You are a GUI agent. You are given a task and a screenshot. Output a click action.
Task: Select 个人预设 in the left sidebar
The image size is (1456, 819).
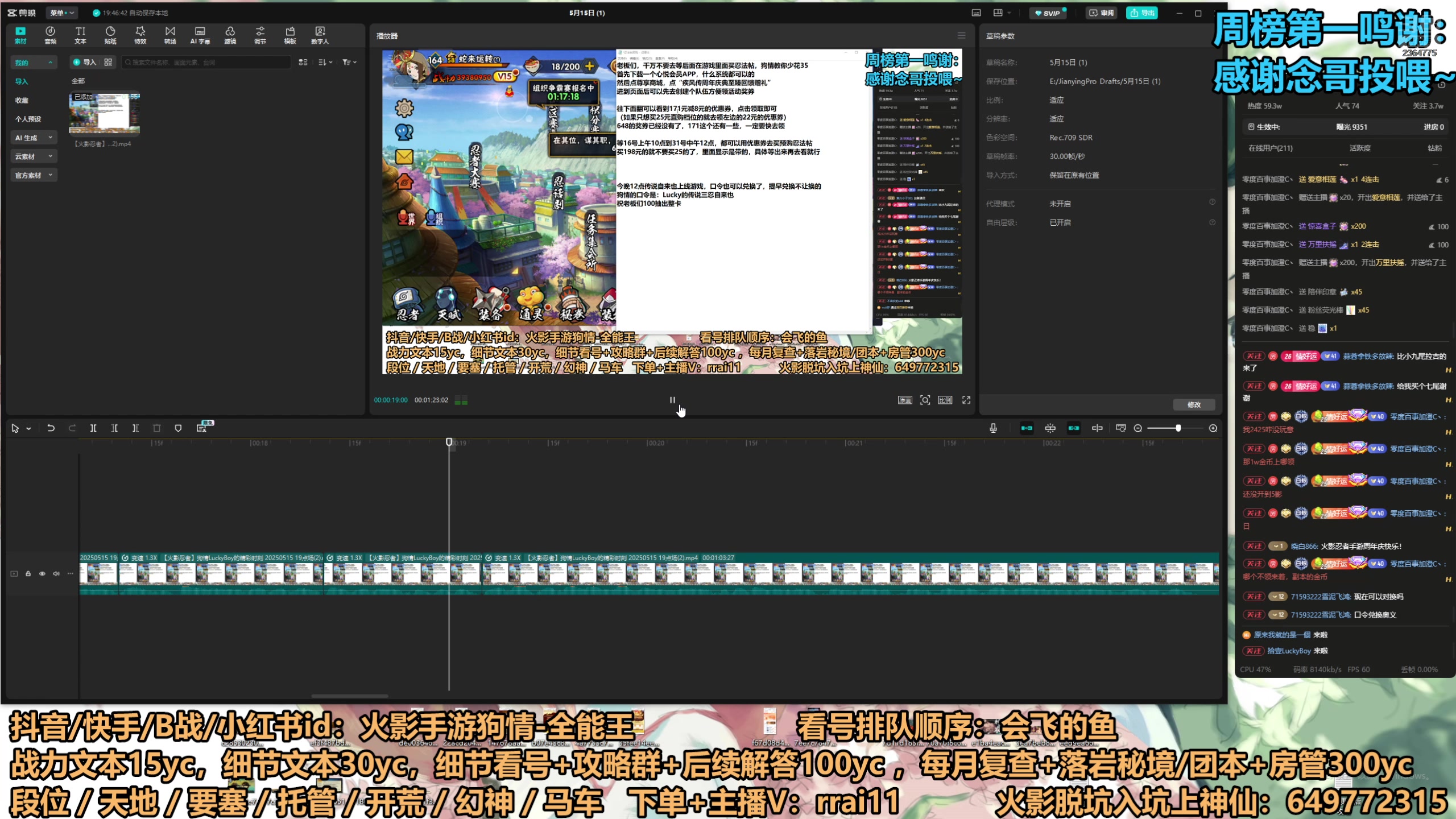28,119
